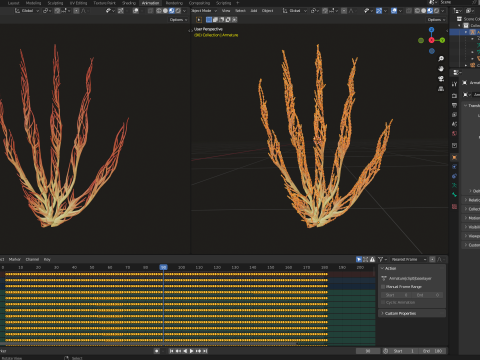
Task: Open the View menu in right viewport header
Action: coord(226,11)
